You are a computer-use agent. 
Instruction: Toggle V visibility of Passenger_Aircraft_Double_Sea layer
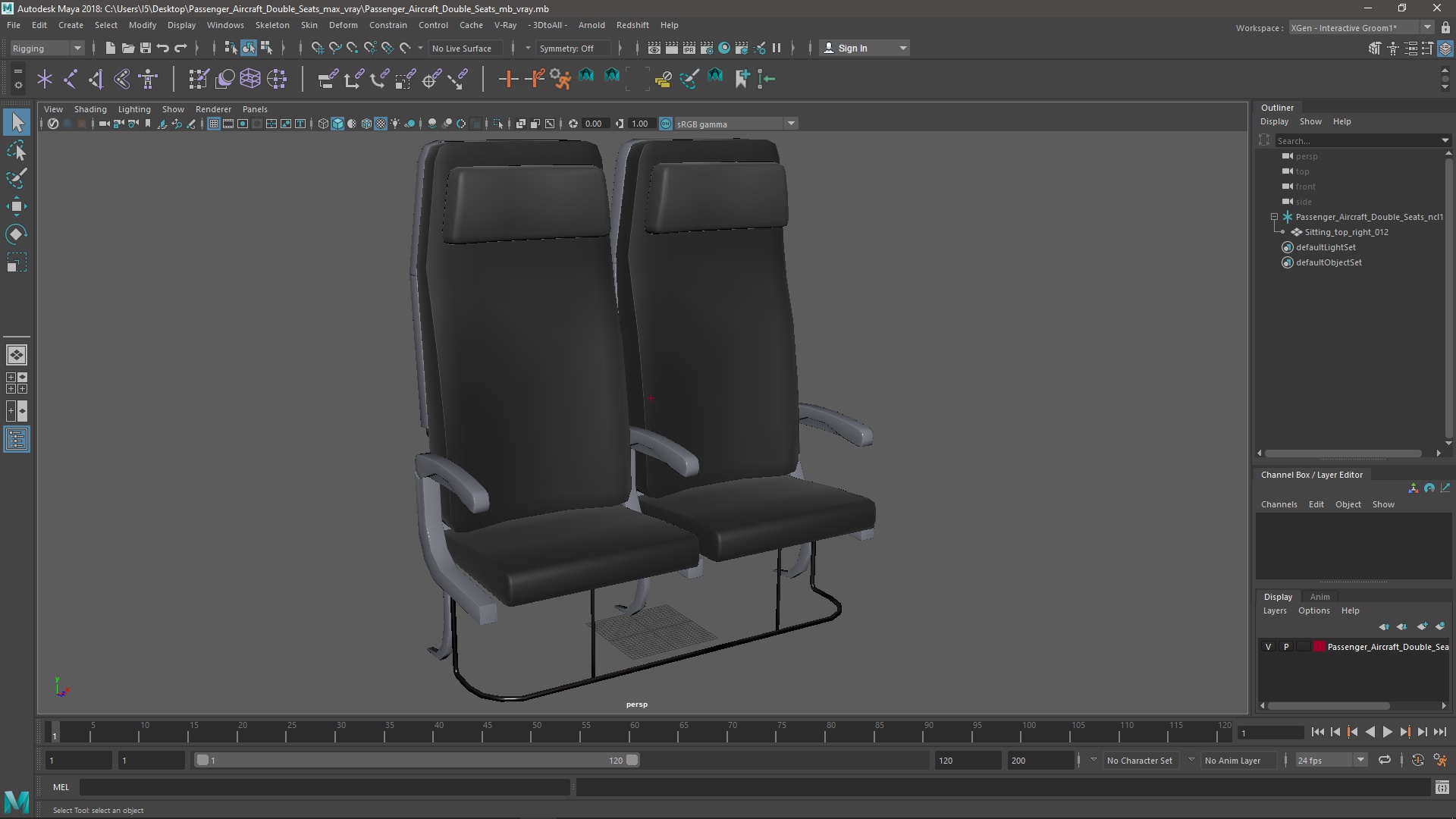pos(1268,647)
